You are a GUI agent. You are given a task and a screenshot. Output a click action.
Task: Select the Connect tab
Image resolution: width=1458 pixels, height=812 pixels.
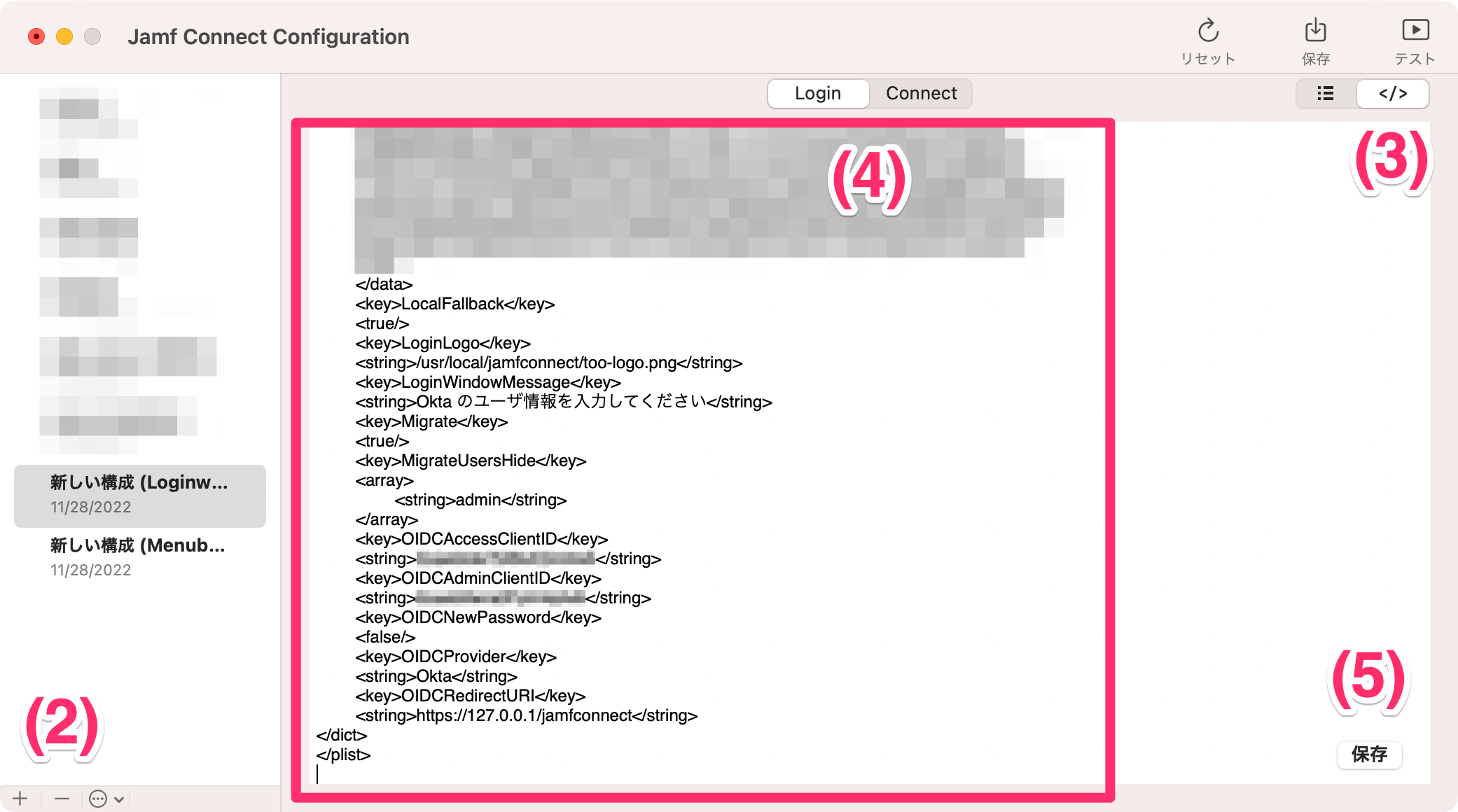[x=921, y=93]
